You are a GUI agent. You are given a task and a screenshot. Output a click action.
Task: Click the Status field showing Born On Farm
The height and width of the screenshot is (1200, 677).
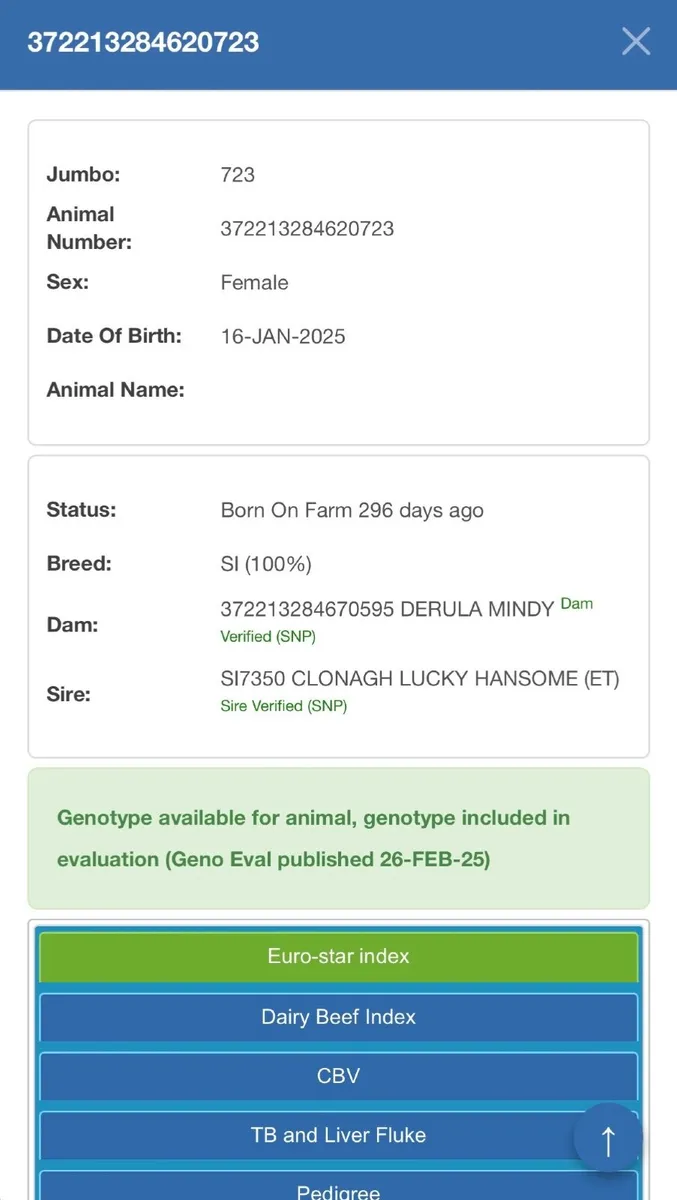point(351,510)
